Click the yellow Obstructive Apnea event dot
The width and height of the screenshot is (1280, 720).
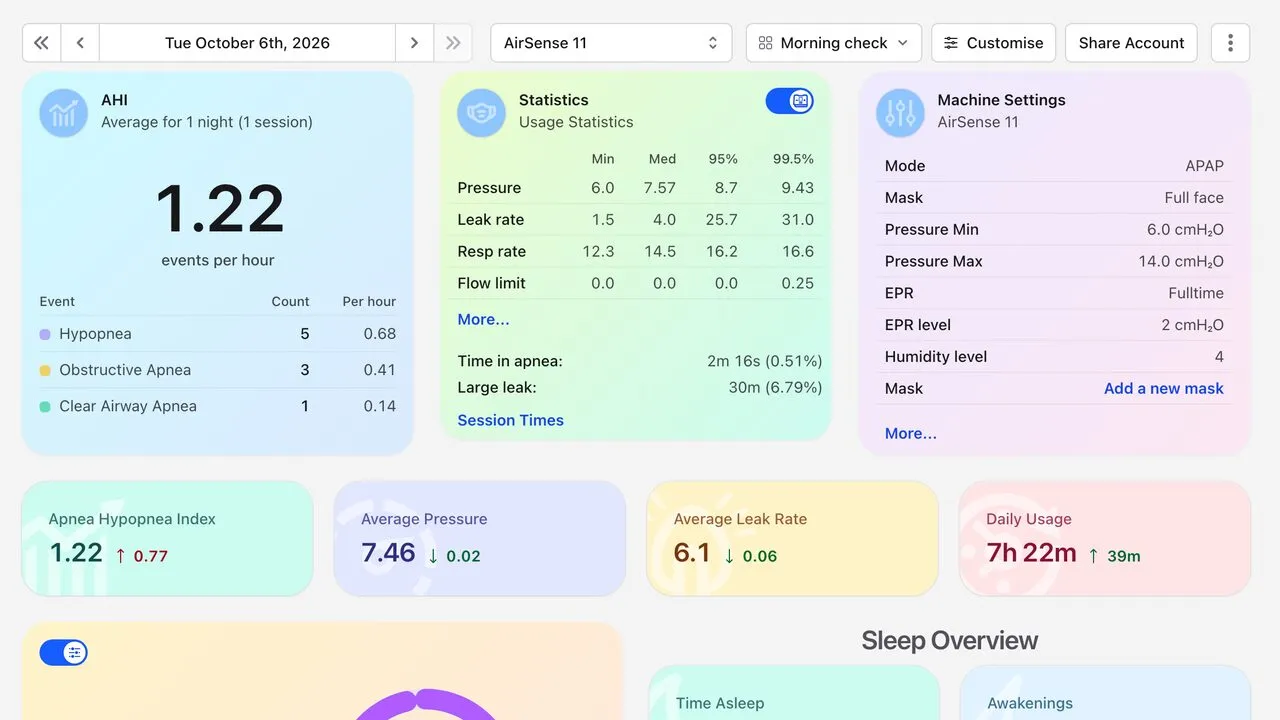click(45, 370)
